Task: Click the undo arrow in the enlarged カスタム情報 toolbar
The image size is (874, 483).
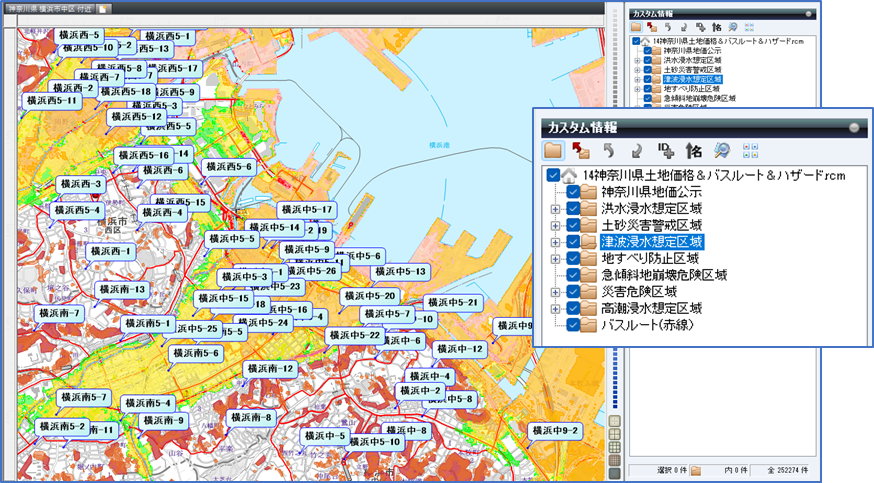Action: point(609,150)
